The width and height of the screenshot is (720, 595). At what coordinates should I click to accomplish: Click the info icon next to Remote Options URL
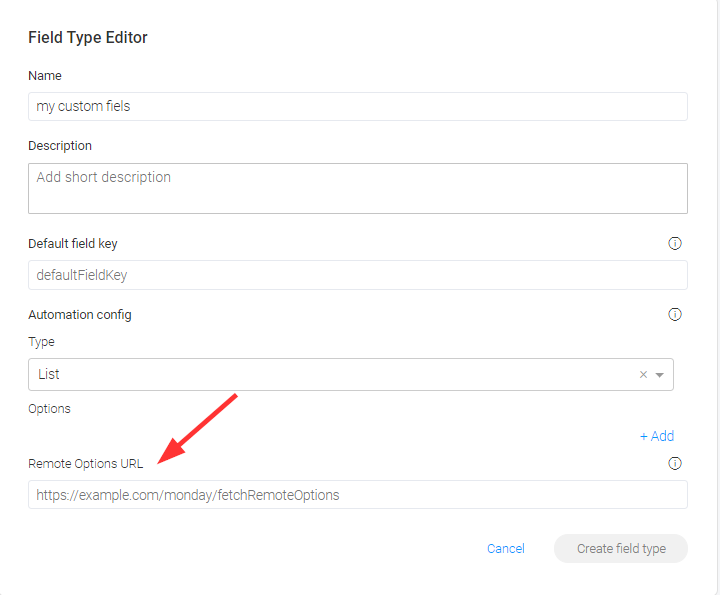point(675,463)
